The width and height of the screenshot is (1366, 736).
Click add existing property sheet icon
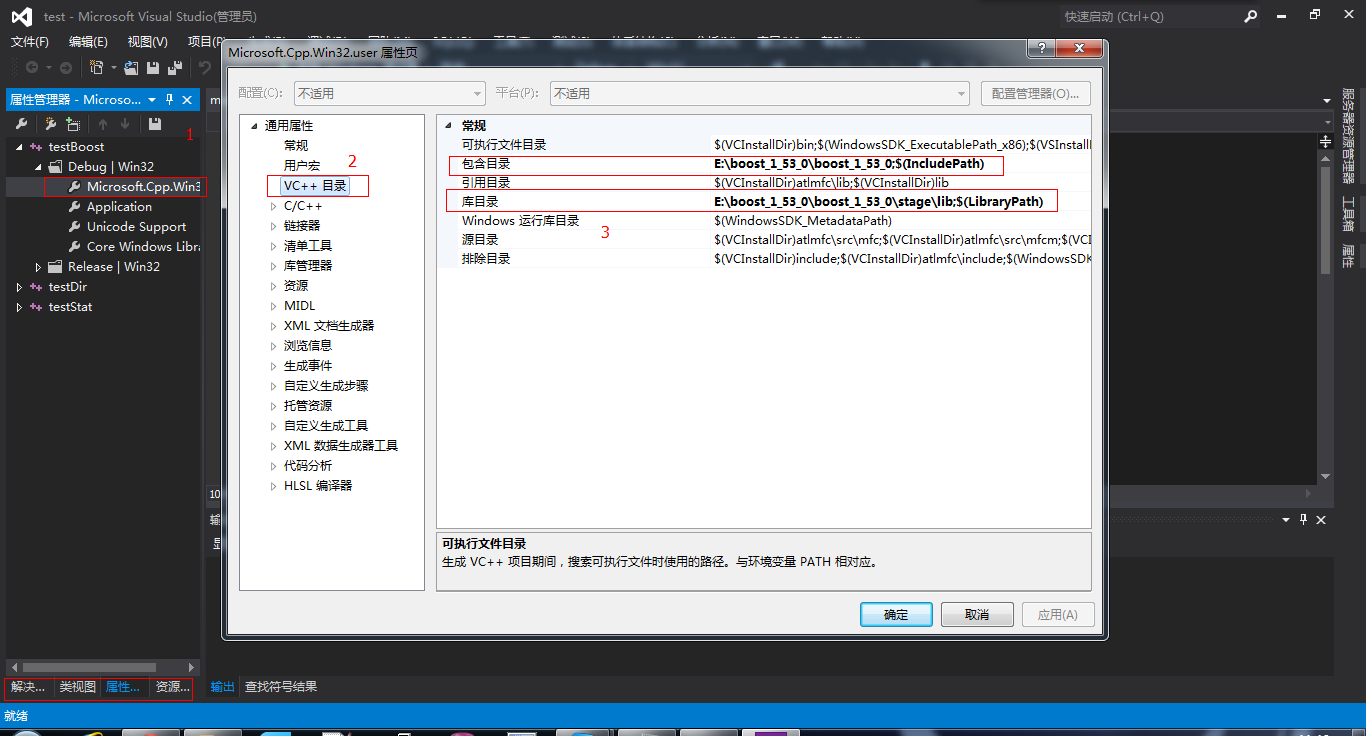click(73, 124)
